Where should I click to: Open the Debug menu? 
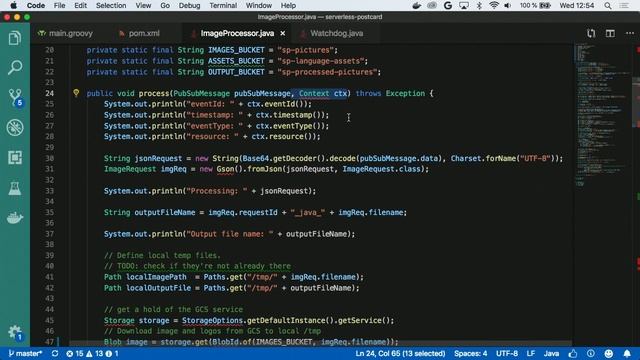(189, 5)
